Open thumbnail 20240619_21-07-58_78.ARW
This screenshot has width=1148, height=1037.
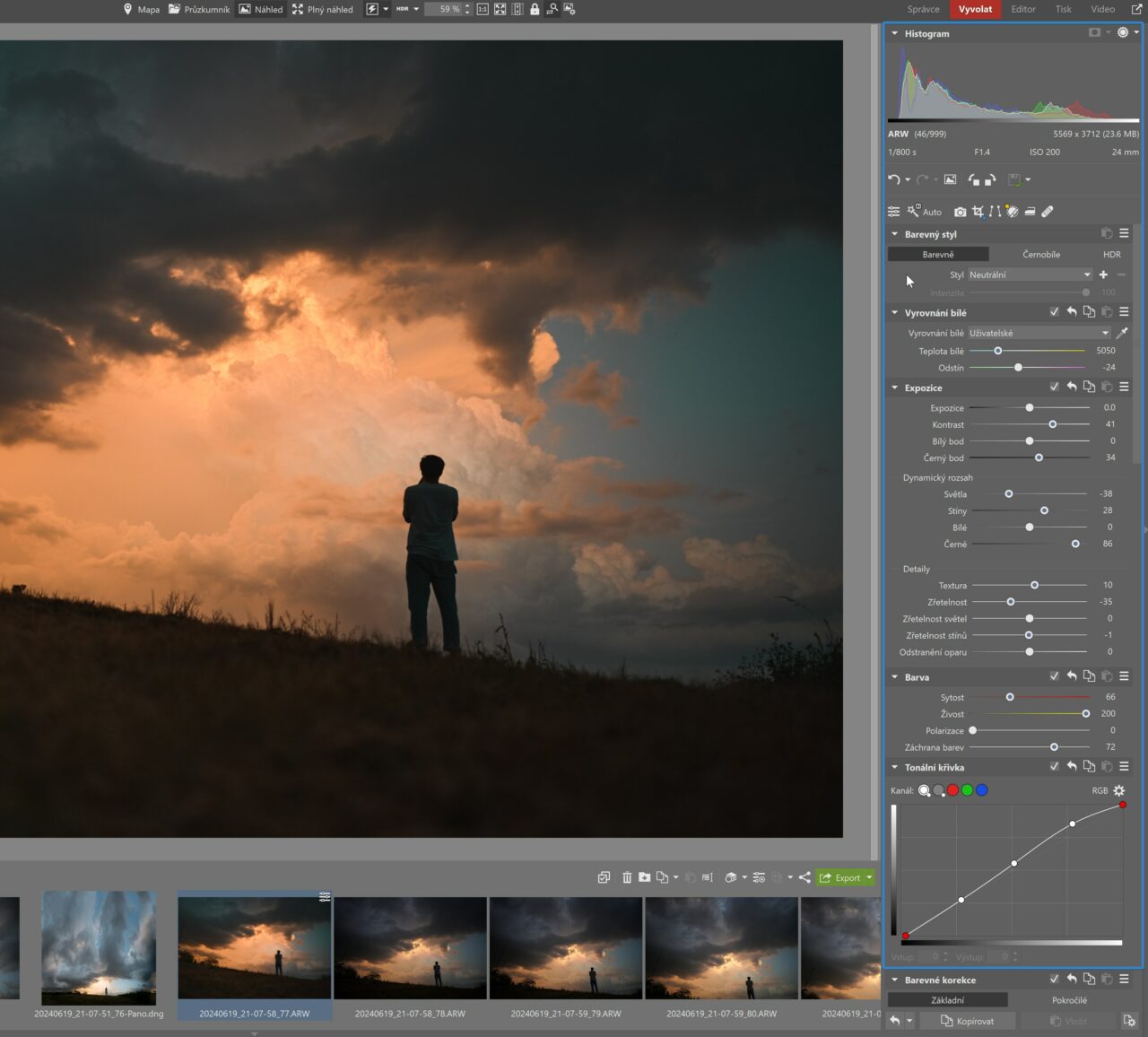pyautogui.click(x=410, y=947)
